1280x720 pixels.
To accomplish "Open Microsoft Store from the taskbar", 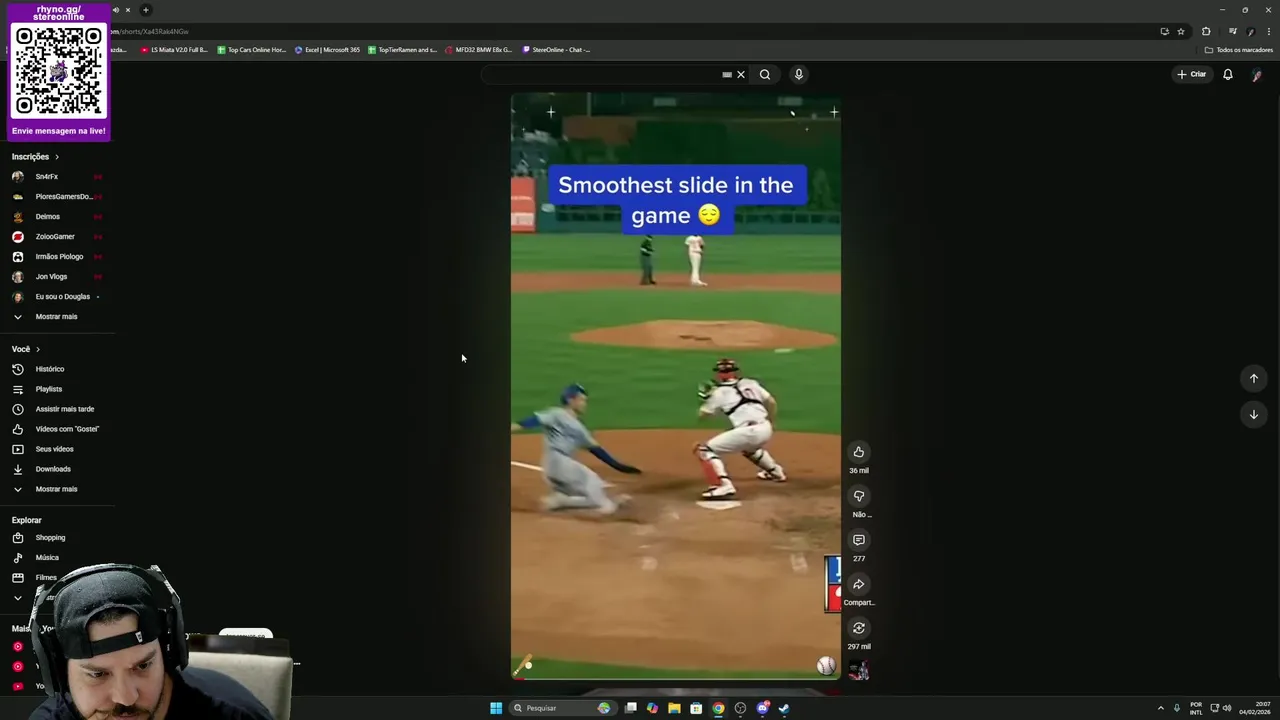I will point(696,708).
